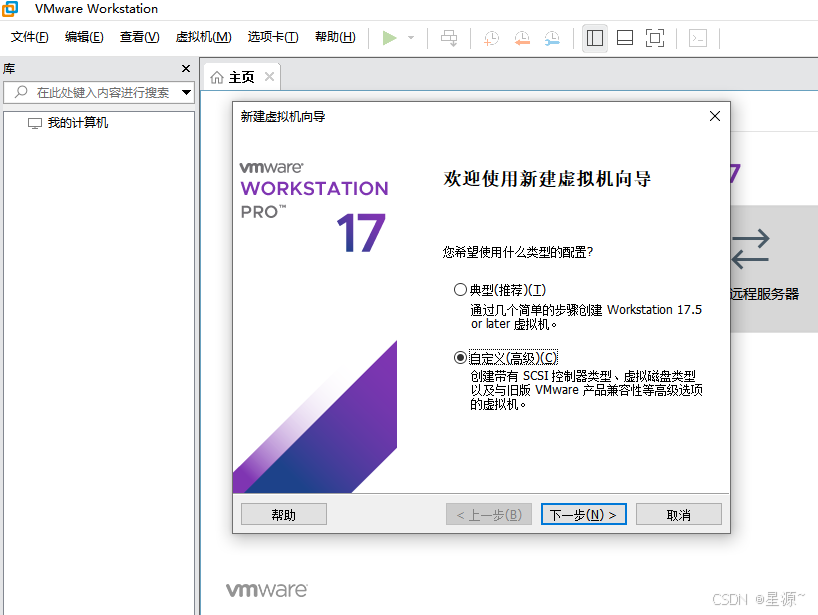Enter full screen mode icon
The image size is (818, 615).
pos(655,38)
